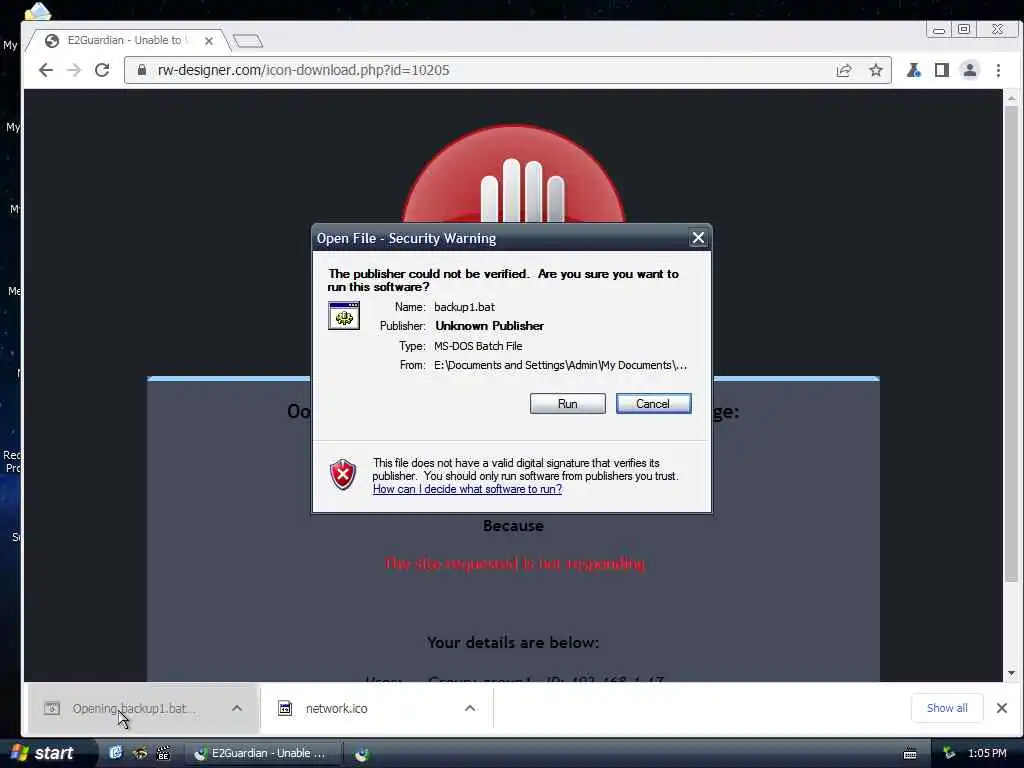Click the red 'site requested is not responding' text

515,564
